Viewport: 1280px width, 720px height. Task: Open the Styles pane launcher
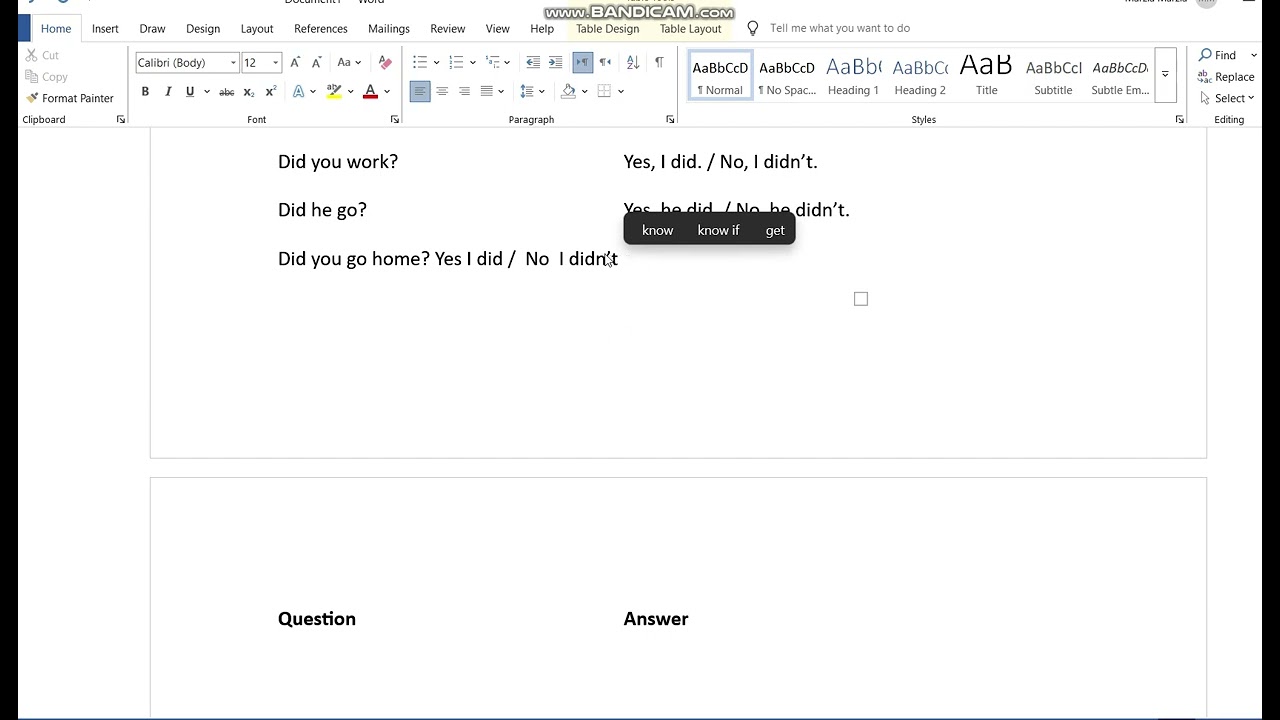[1180, 119]
